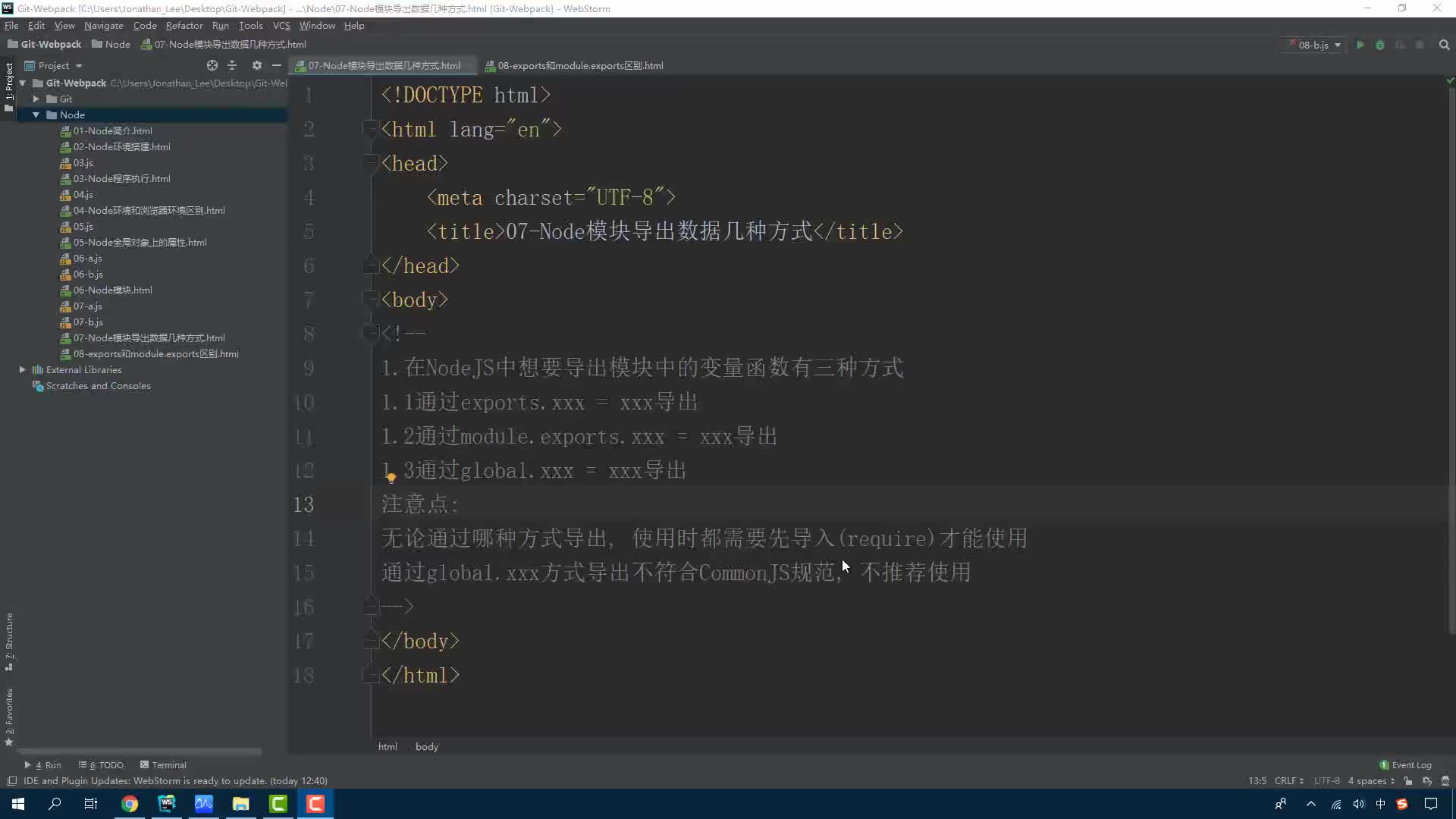The image size is (1456, 819).
Task: Open the Refactor menu
Action: [x=184, y=25]
